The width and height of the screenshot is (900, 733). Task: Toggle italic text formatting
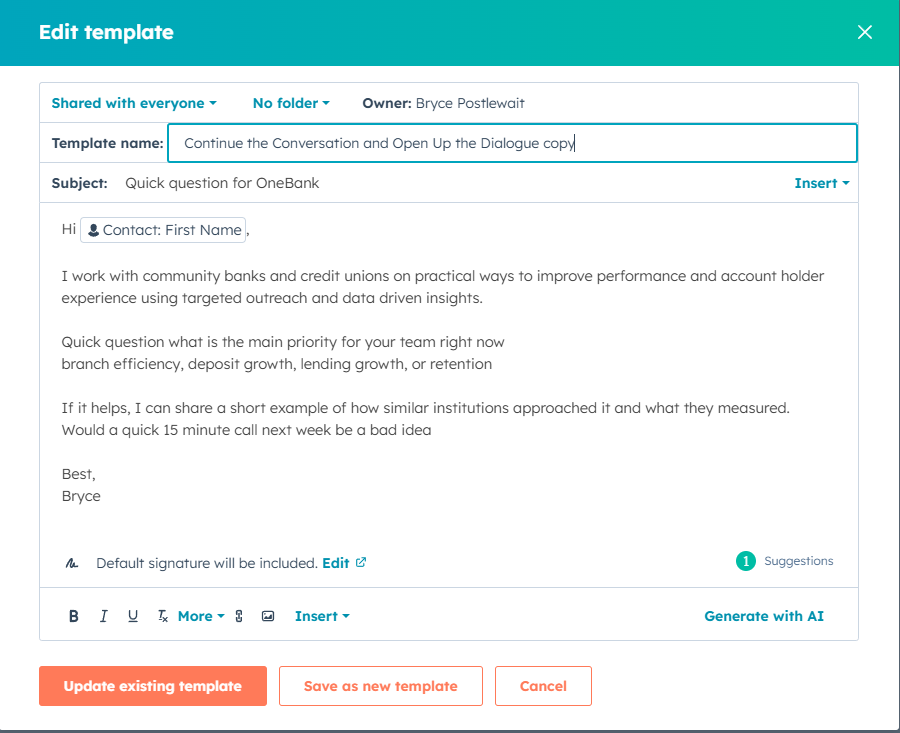click(x=103, y=616)
